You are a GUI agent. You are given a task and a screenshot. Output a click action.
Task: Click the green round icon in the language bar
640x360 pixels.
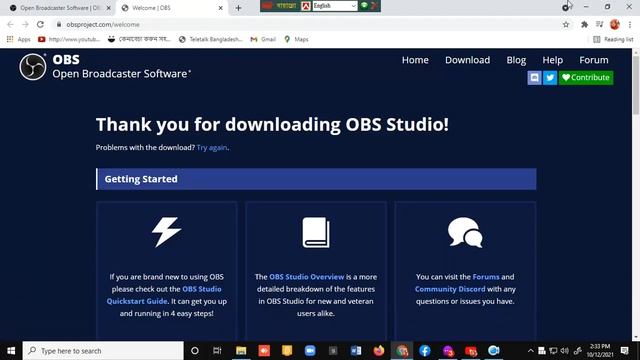[364, 5]
